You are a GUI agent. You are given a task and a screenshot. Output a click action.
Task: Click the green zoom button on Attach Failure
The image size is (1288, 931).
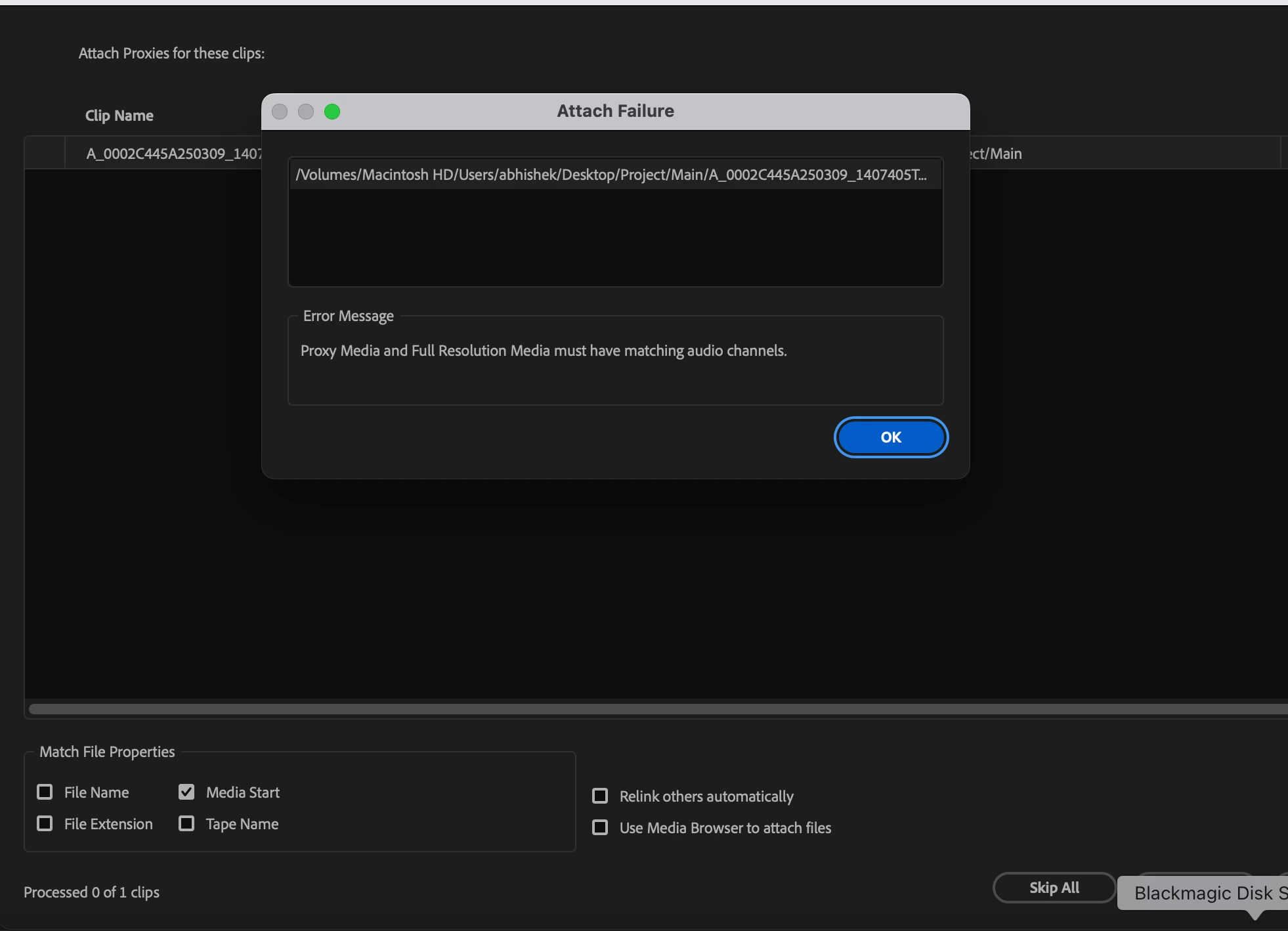coord(332,112)
